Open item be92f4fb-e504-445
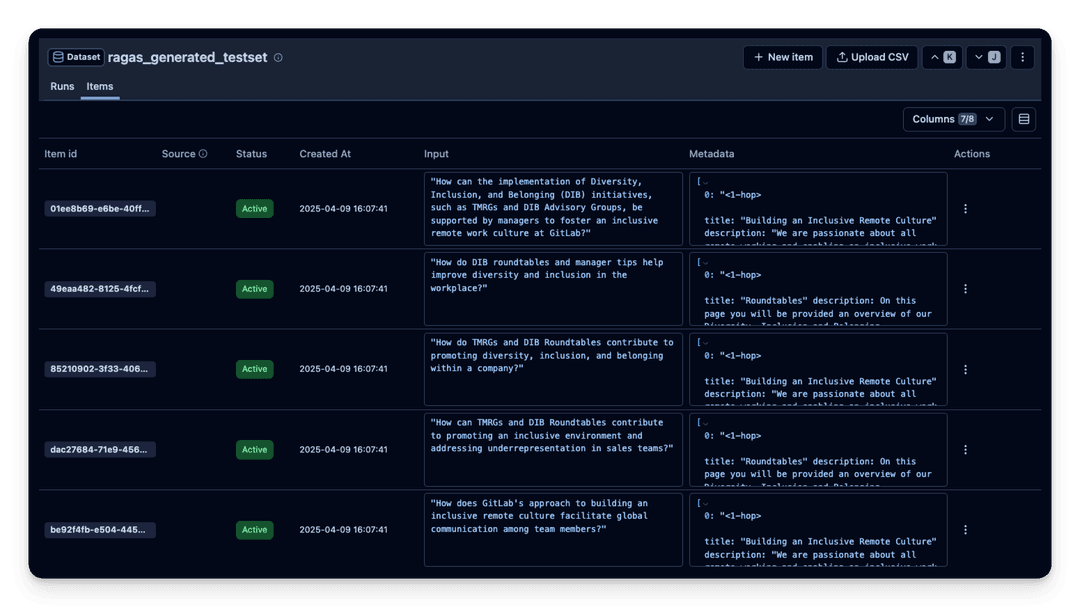Image resolution: width=1080 pixels, height=607 pixels. point(100,530)
